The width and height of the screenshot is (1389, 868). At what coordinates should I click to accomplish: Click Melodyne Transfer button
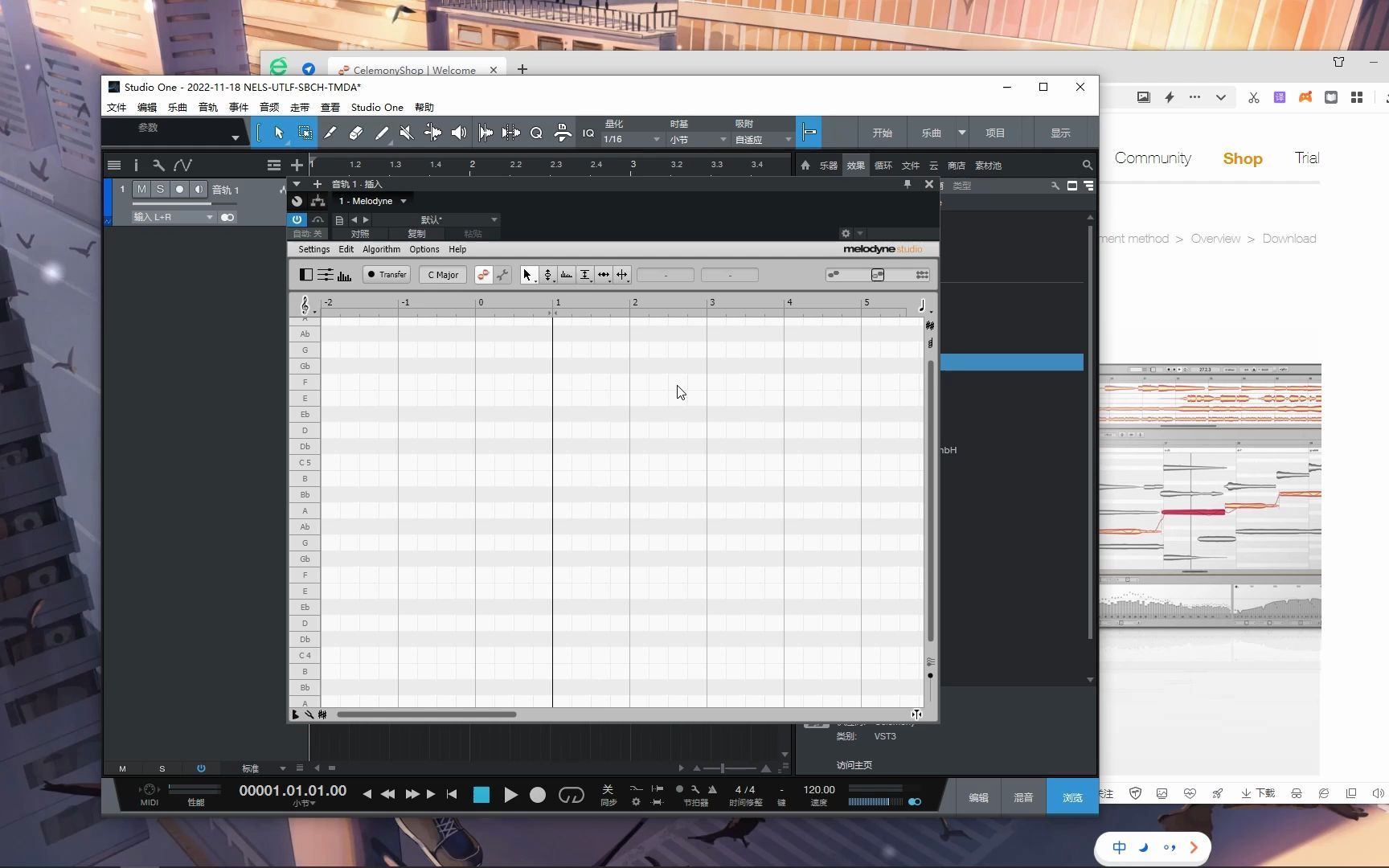tap(387, 275)
